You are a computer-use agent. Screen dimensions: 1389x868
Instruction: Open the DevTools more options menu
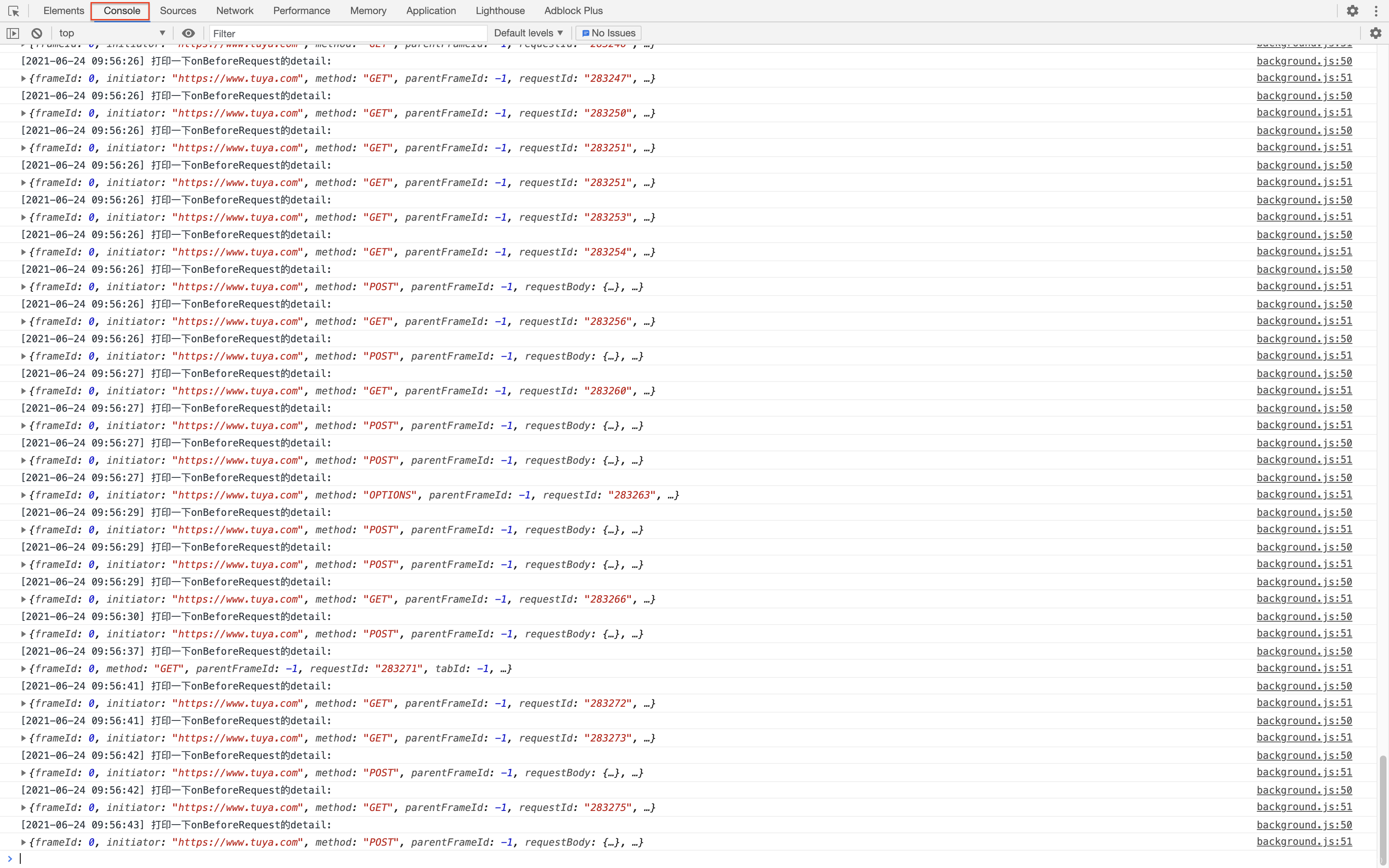click(1376, 11)
